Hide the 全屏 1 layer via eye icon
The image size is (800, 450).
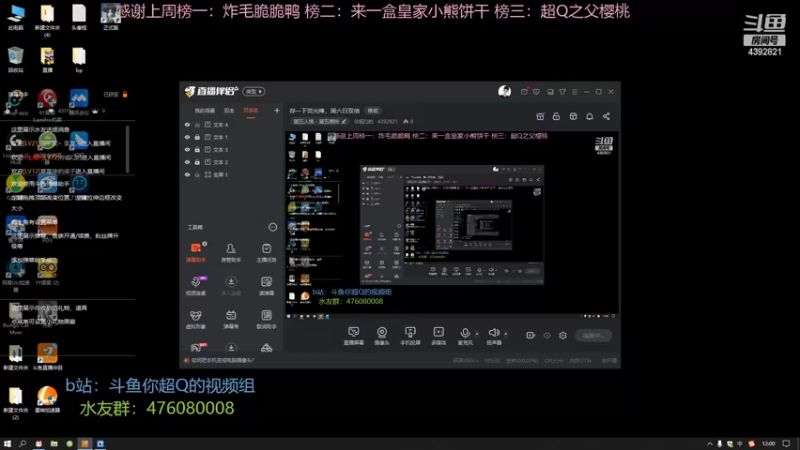187,174
